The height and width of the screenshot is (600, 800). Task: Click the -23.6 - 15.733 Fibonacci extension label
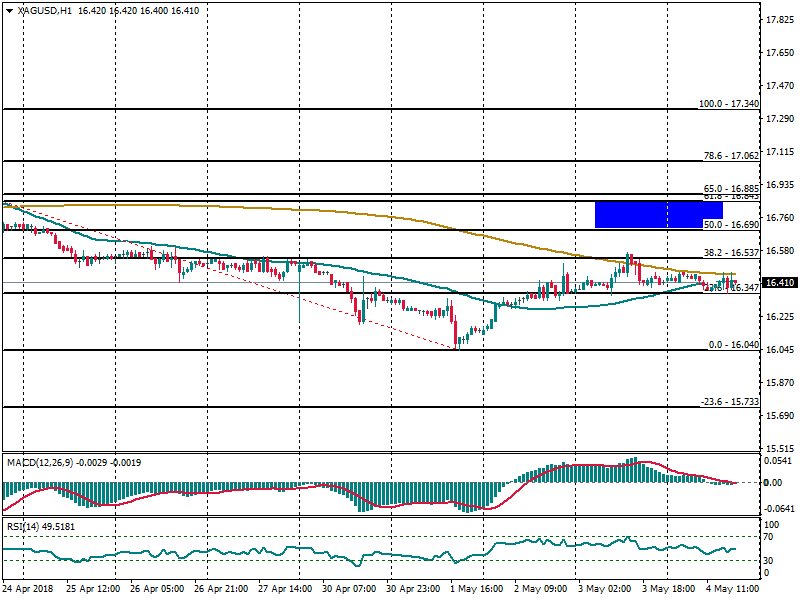point(729,402)
